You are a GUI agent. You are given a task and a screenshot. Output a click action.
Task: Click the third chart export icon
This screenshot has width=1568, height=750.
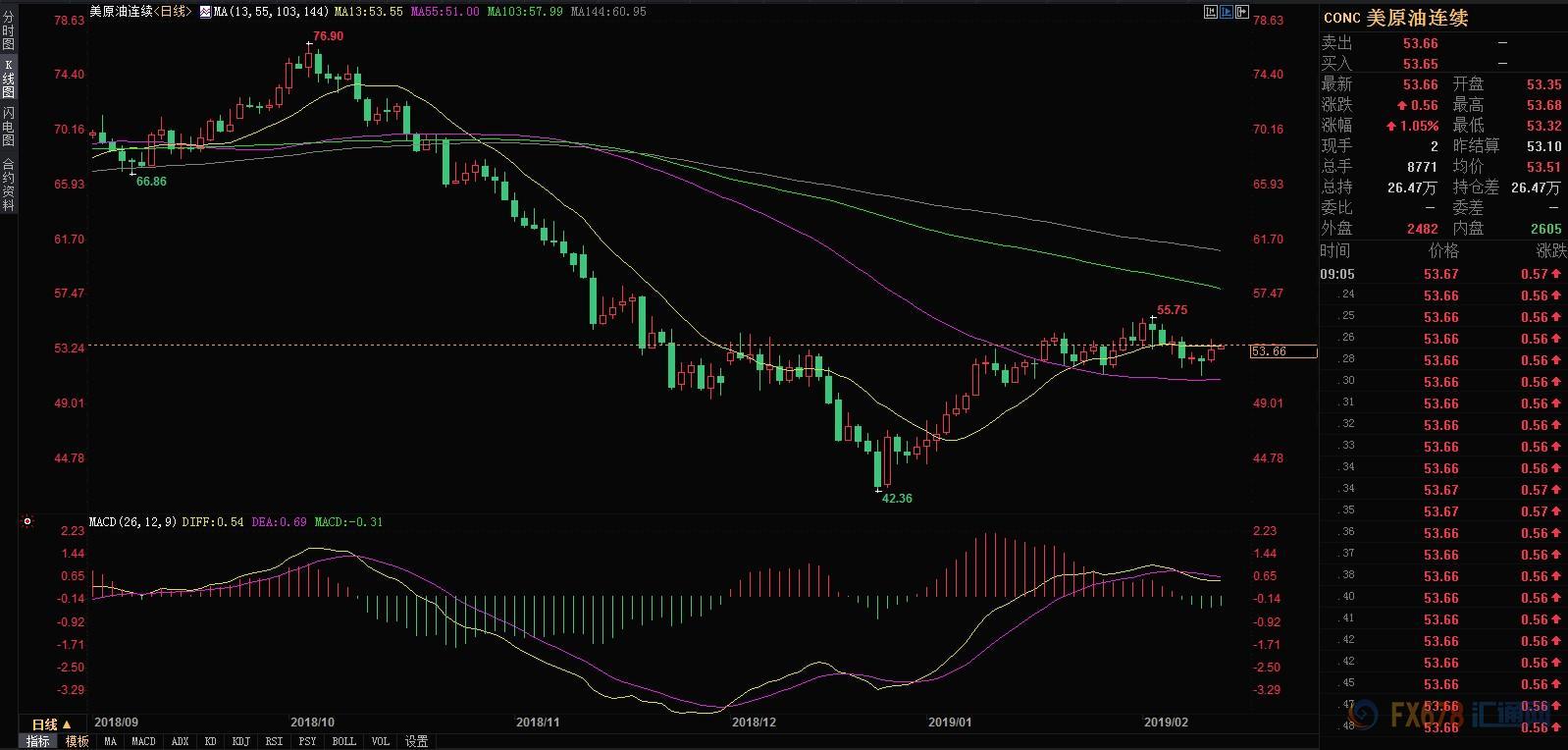[1243, 12]
